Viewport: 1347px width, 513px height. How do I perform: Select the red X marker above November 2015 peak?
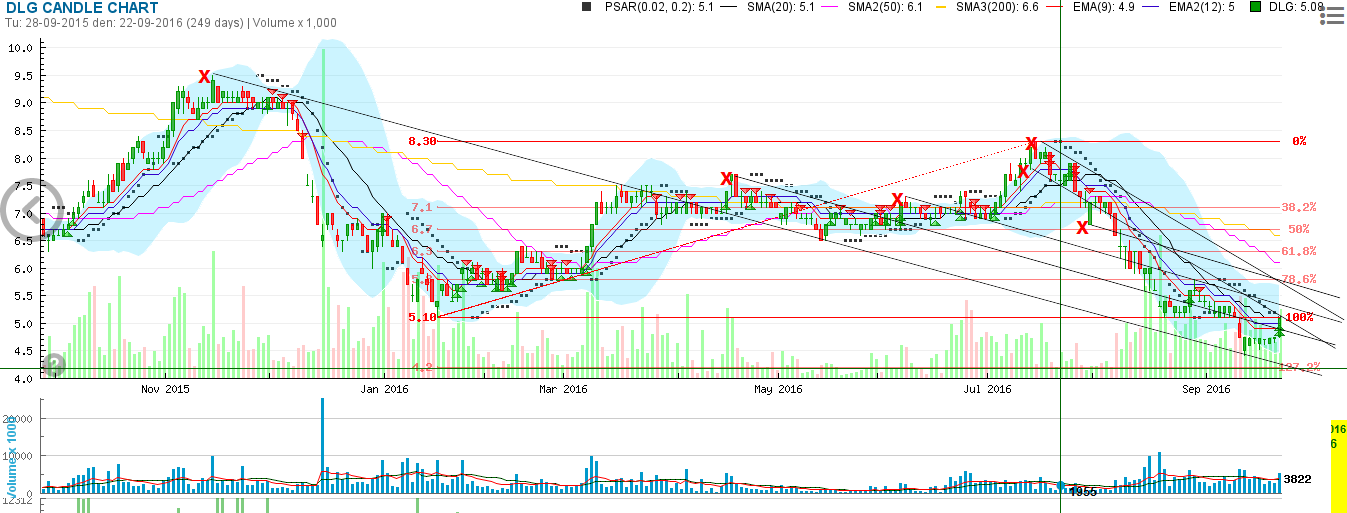(x=204, y=77)
